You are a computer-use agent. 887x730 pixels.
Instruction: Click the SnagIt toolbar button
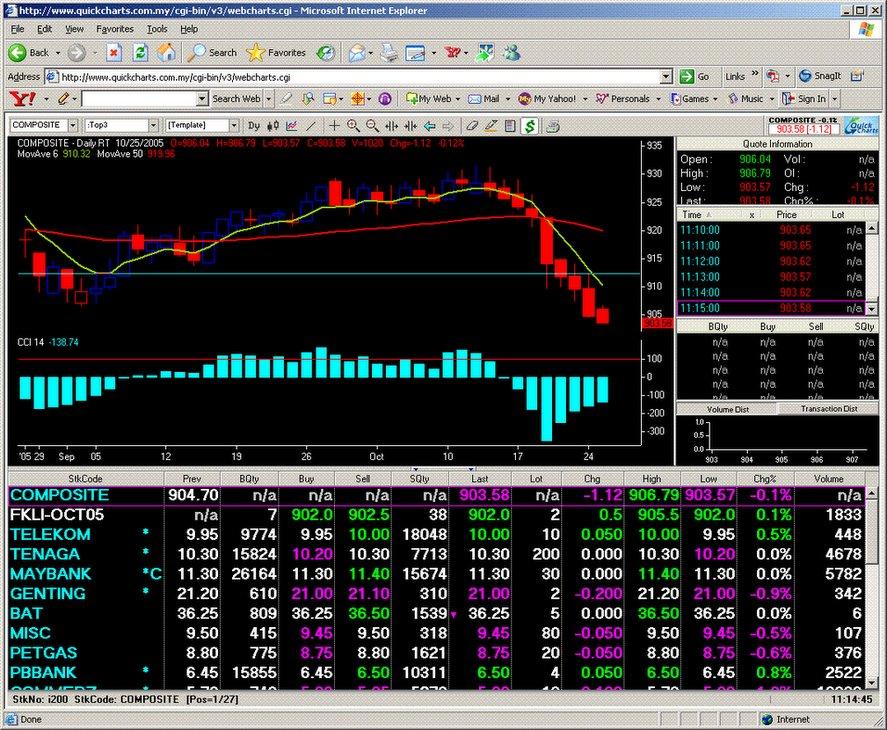coord(820,76)
